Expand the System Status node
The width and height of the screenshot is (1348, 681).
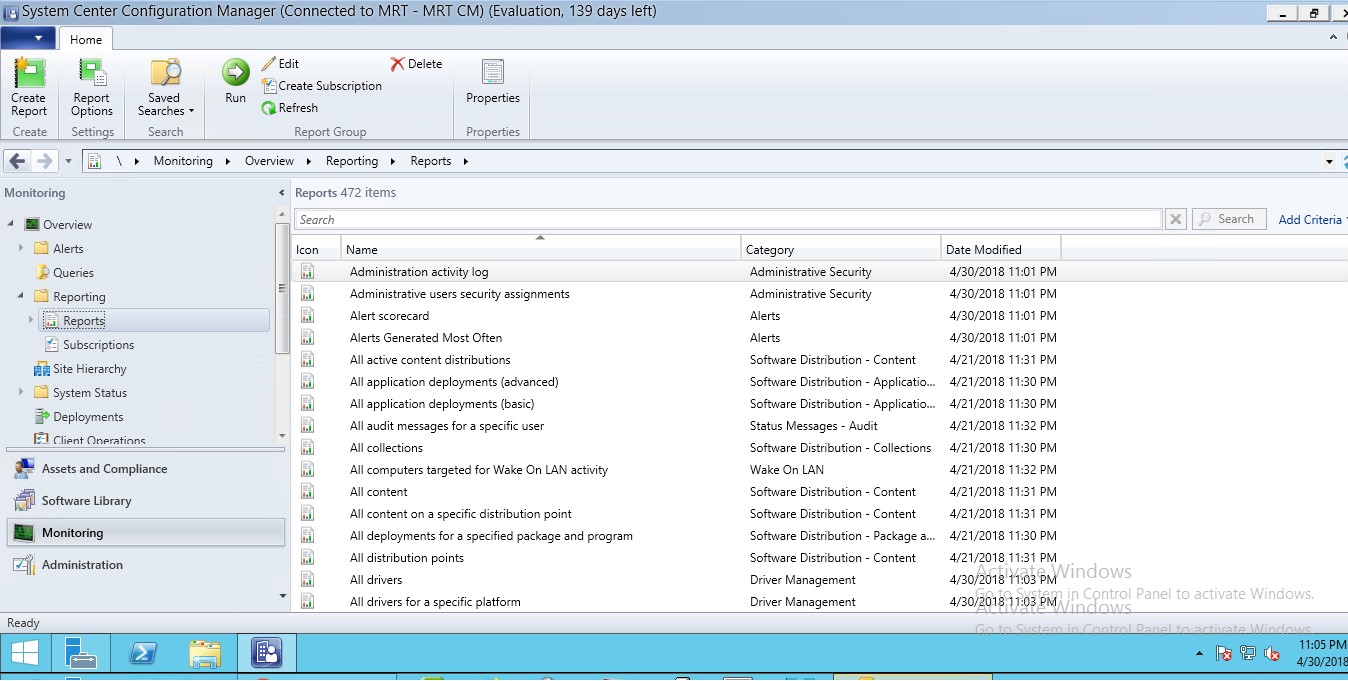point(21,392)
